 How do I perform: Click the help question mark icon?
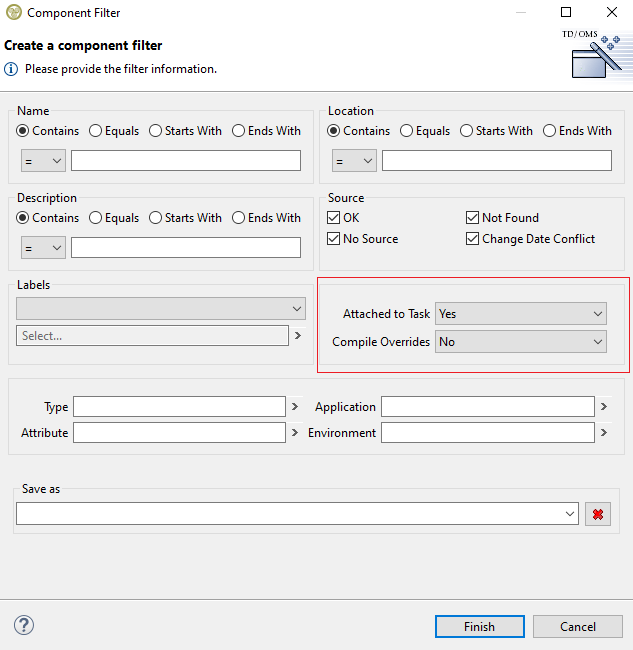tap(24, 625)
